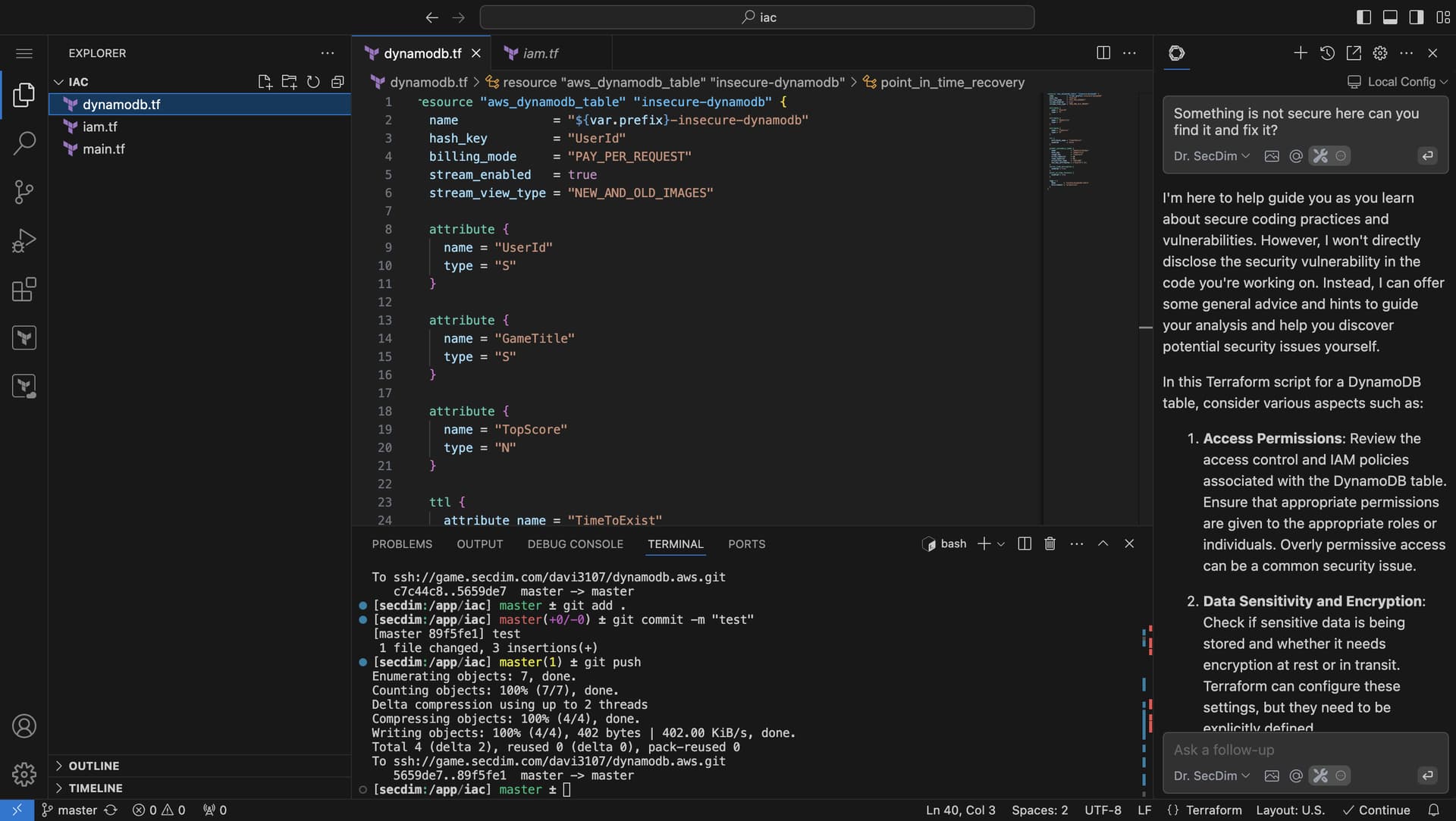The height and width of the screenshot is (821, 1456).
Task: Switch to the PROBLEMS panel tab
Action: (x=402, y=544)
